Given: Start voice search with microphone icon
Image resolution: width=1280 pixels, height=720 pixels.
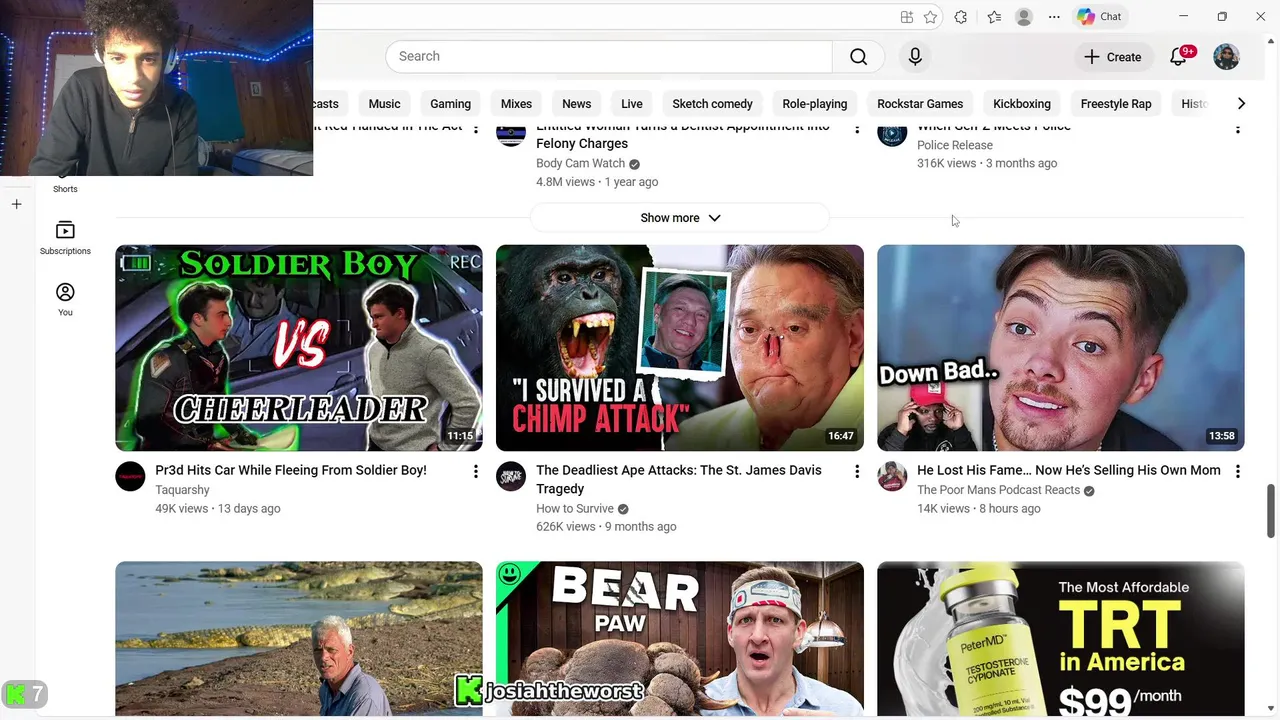Looking at the screenshot, I should pyautogui.click(x=915, y=56).
